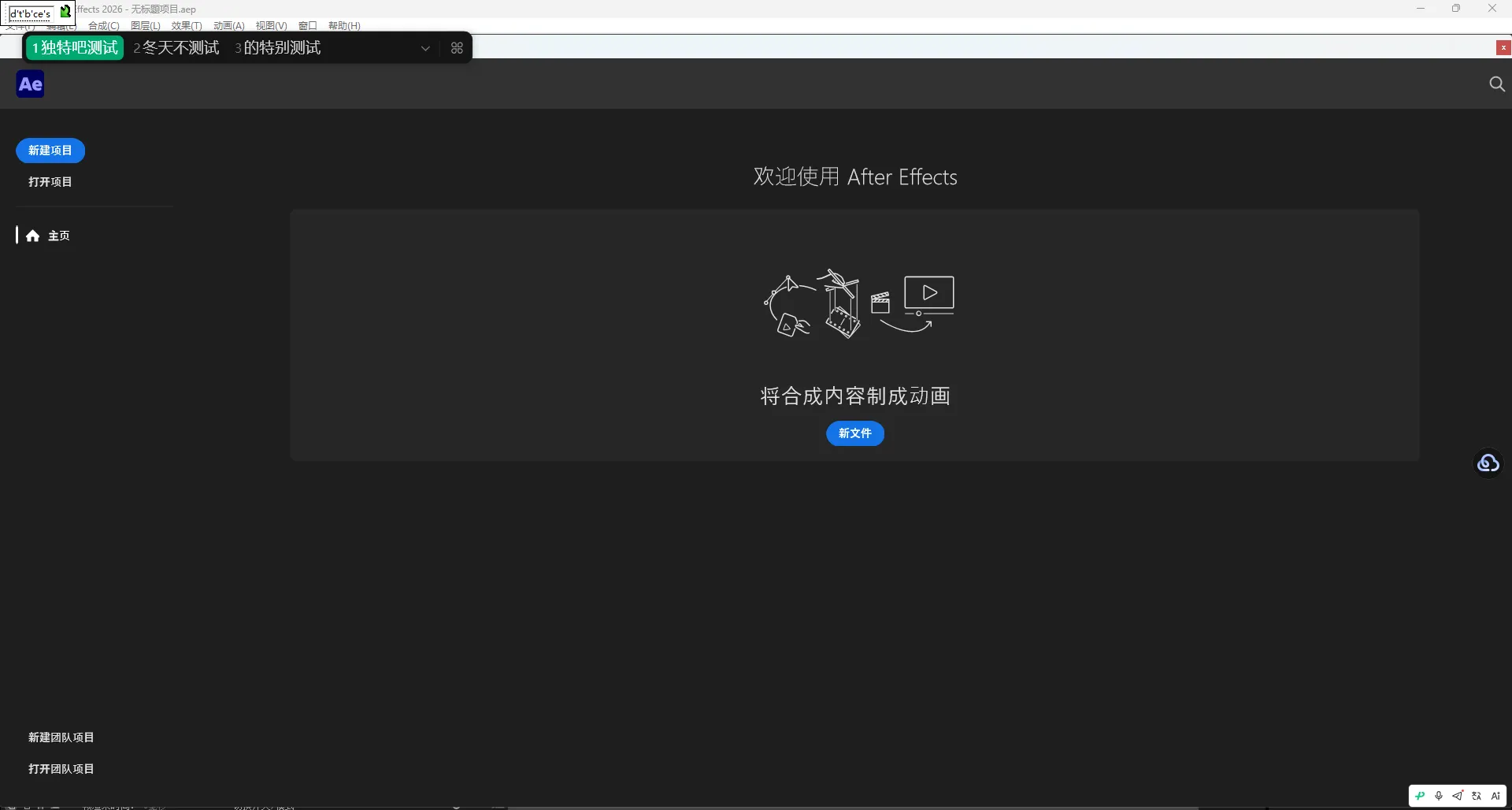Click the 将合成内容制成动画 text
Image resolution: width=1512 pixels, height=810 pixels.
click(855, 396)
